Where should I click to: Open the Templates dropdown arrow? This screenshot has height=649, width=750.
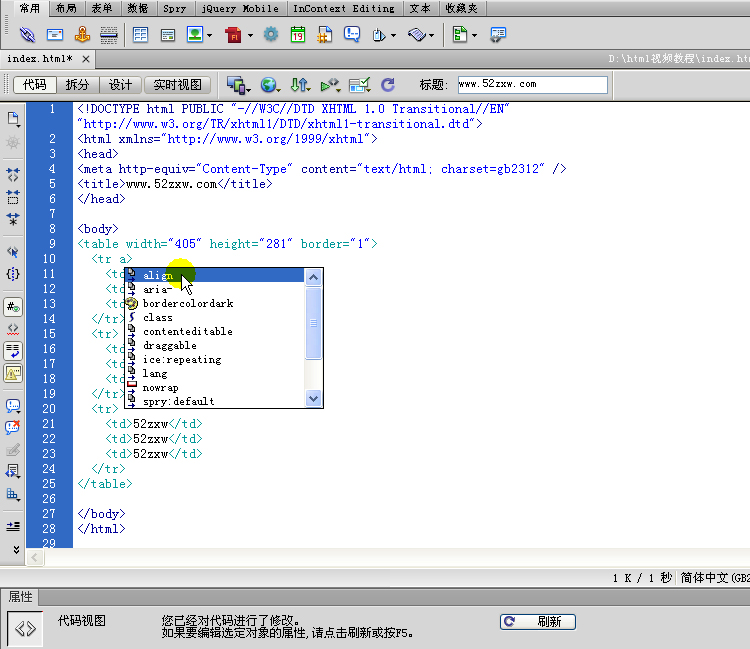(474, 35)
